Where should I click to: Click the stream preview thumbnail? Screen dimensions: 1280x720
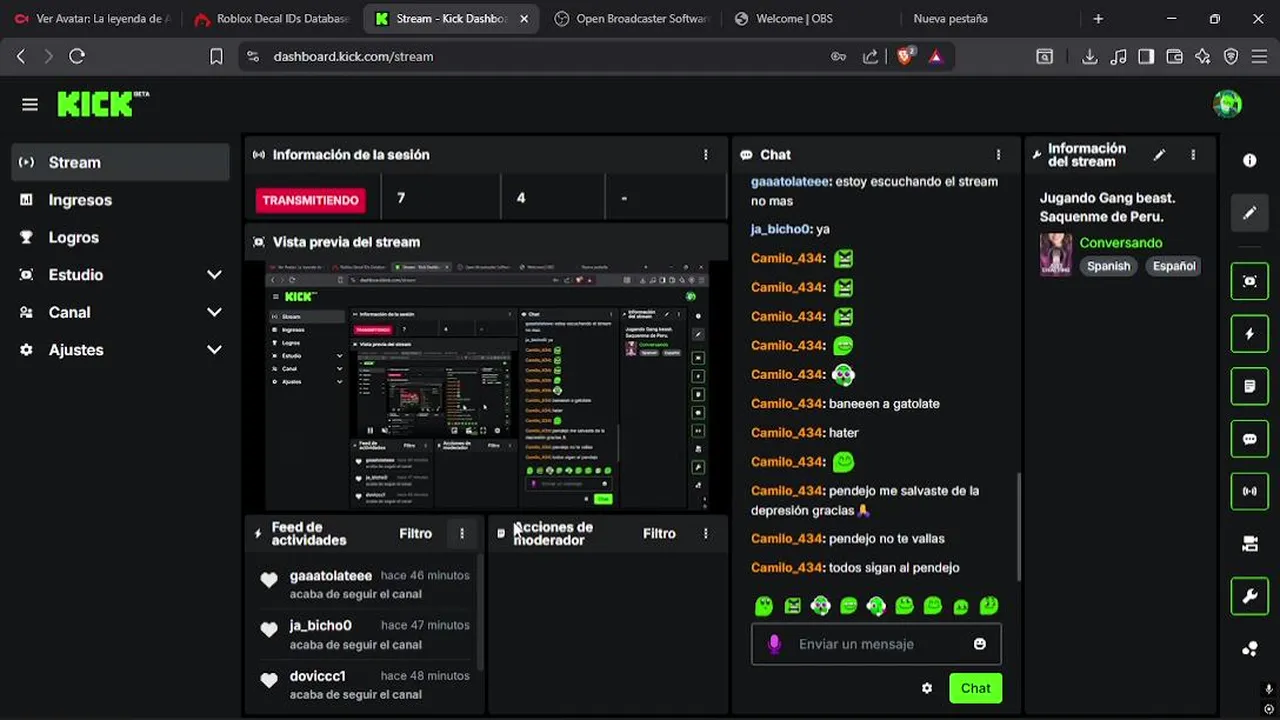click(487, 386)
